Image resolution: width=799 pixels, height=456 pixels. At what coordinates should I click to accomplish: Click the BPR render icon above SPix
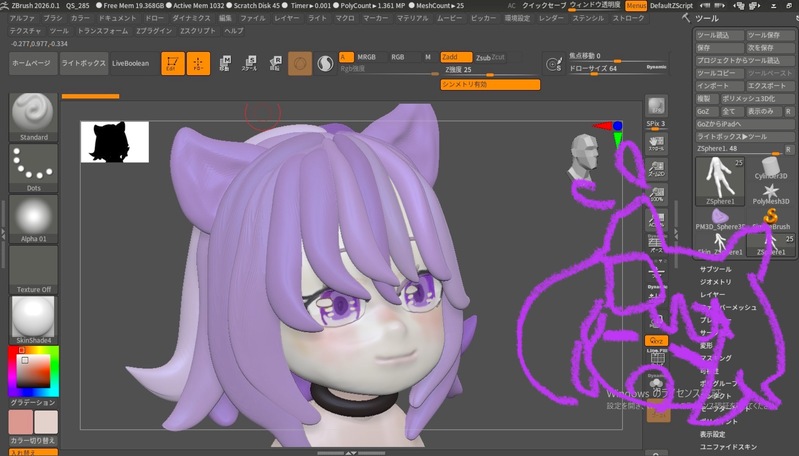(x=656, y=106)
